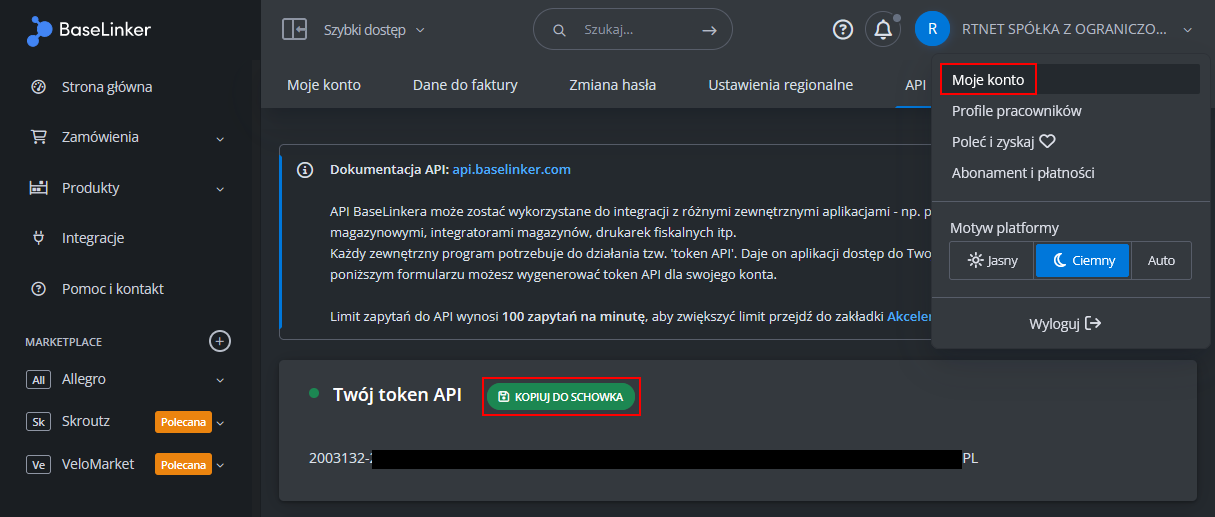Image resolution: width=1215 pixels, height=517 pixels.
Task: Open Integracje in sidebar
Action: point(93,238)
